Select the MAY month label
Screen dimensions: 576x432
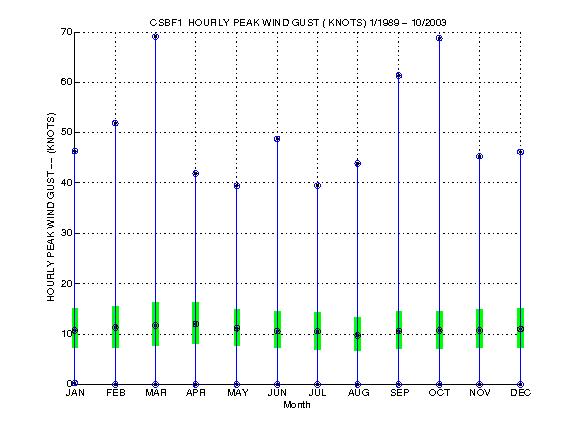[x=238, y=393]
